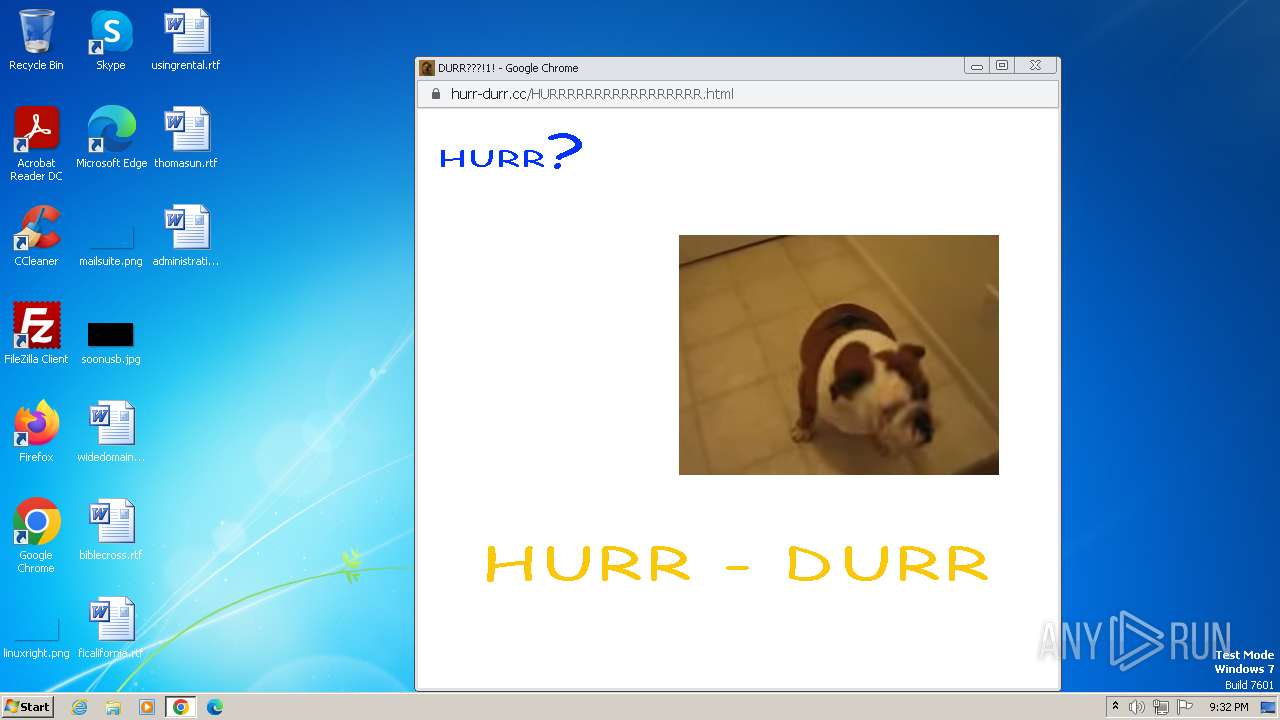Switch to Chrome taskbar button
Screen dimensions: 1280x720
181,707
